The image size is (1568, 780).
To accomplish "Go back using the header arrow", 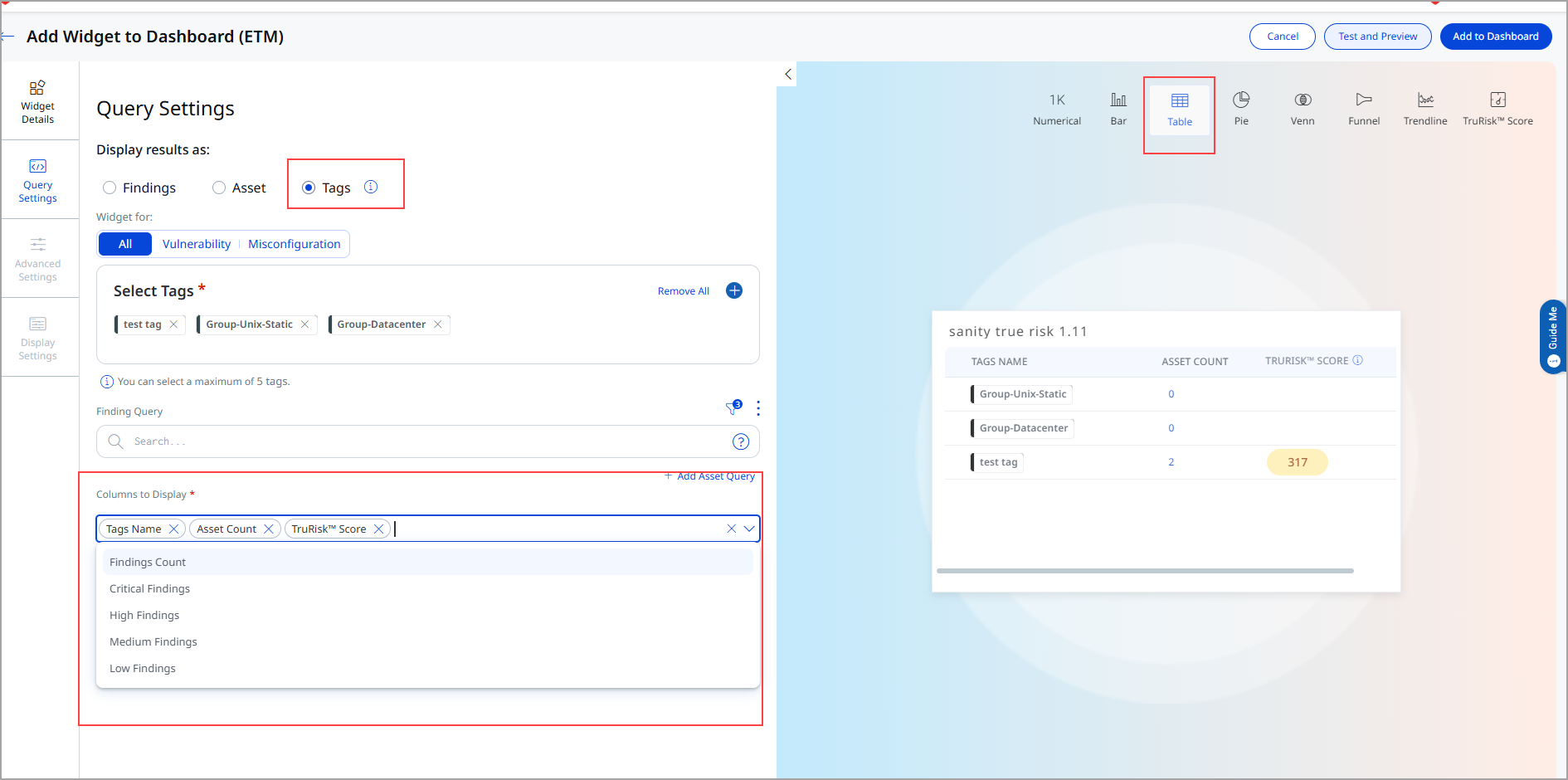I will 8,37.
